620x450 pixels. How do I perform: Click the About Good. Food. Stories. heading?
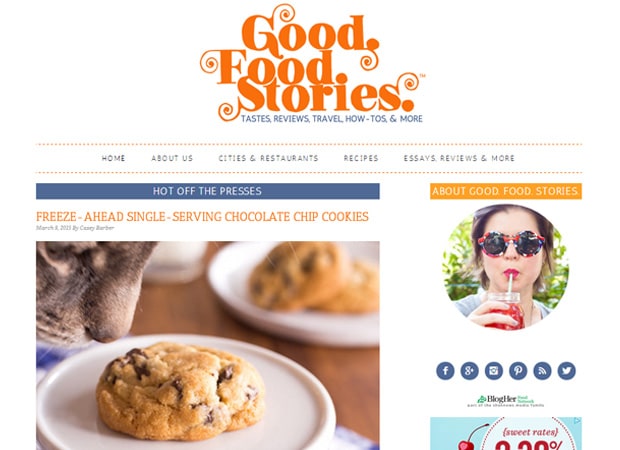506,191
